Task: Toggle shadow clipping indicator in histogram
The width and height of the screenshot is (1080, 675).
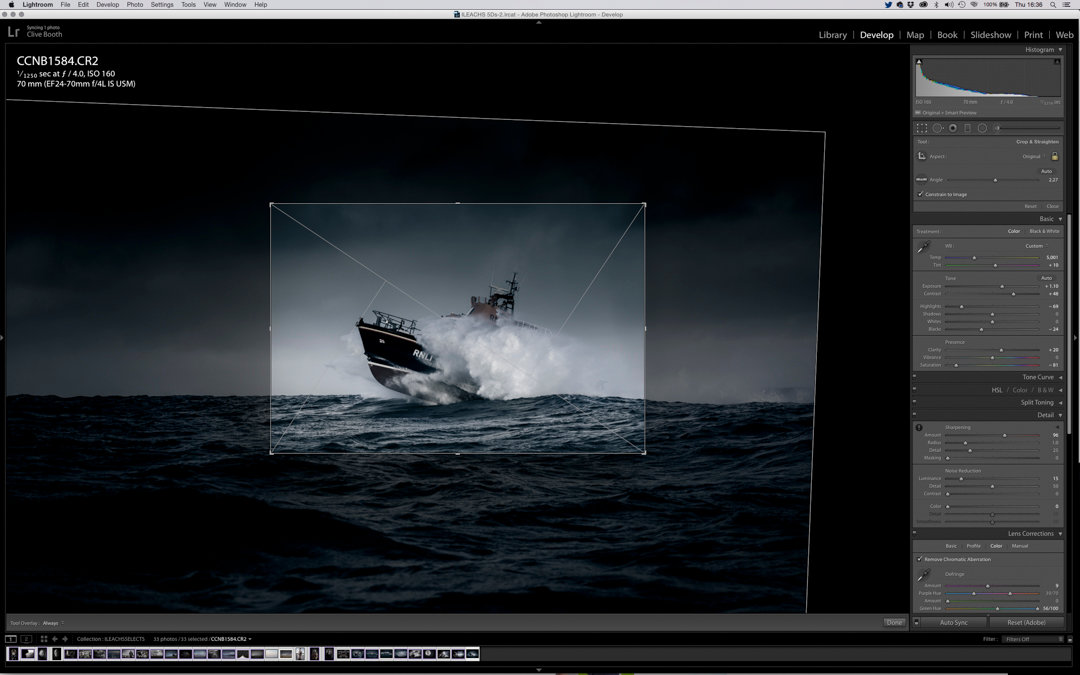Action: pos(919,62)
